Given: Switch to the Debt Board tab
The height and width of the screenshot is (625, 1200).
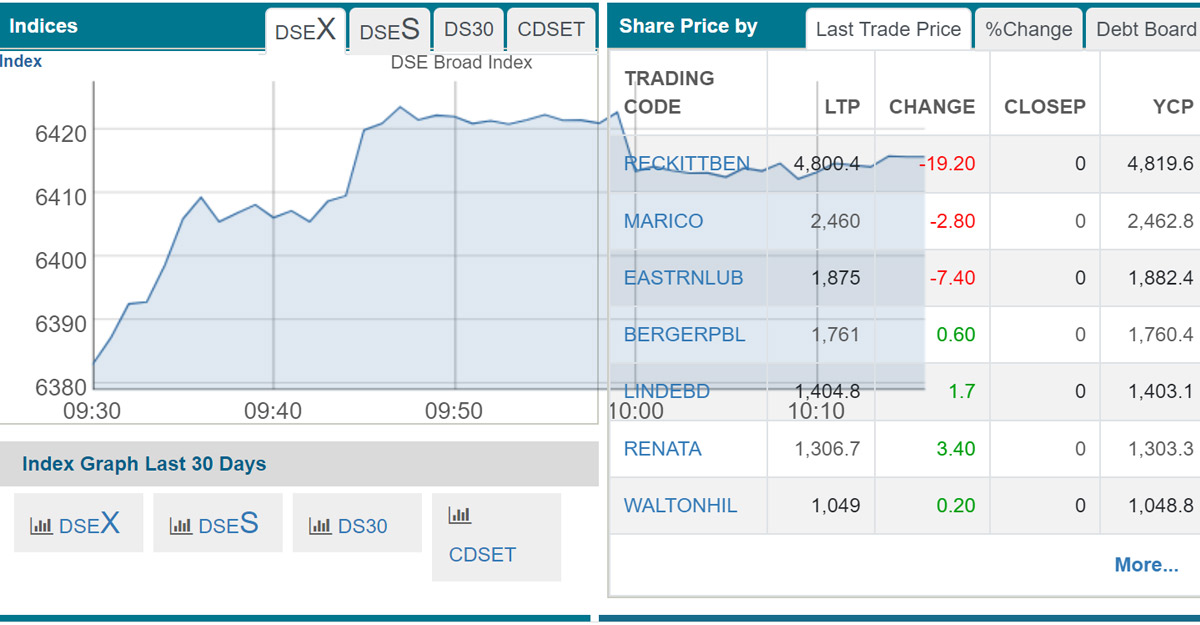Looking at the screenshot, I should [x=1145, y=29].
